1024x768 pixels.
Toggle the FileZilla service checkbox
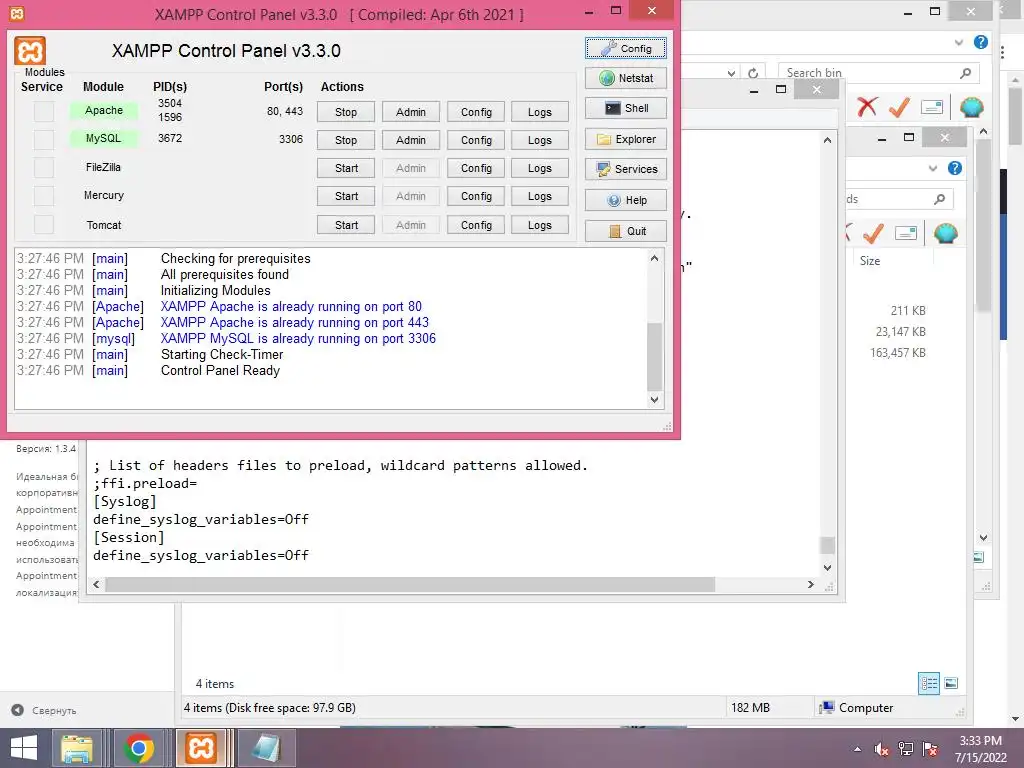[44, 168]
